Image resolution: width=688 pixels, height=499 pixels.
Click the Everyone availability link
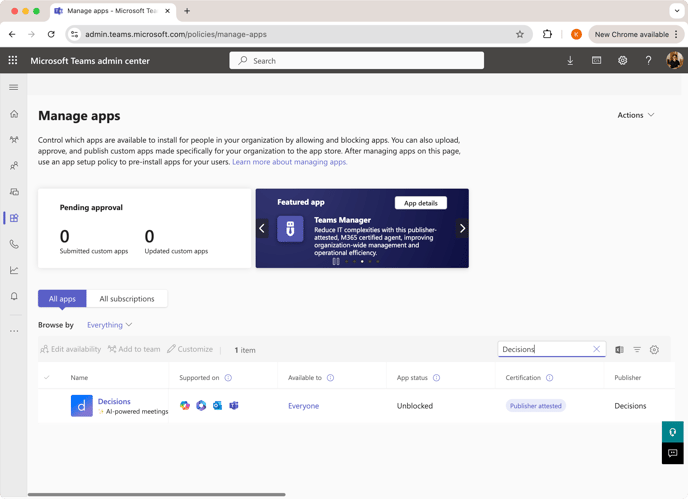tap(303, 406)
